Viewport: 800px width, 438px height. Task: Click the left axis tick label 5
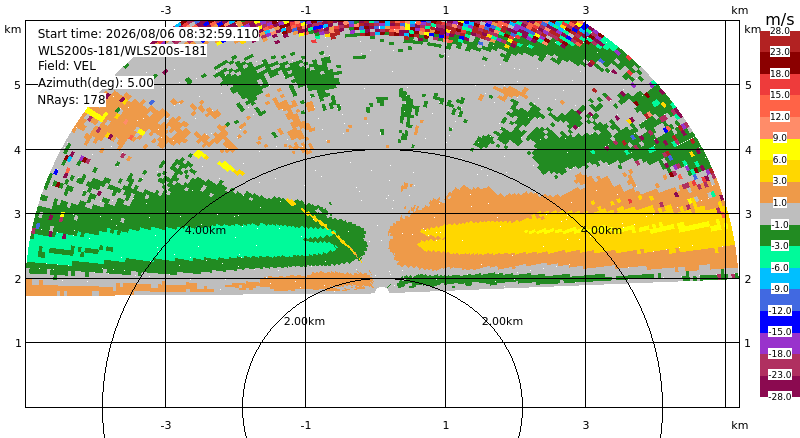tap(18, 85)
